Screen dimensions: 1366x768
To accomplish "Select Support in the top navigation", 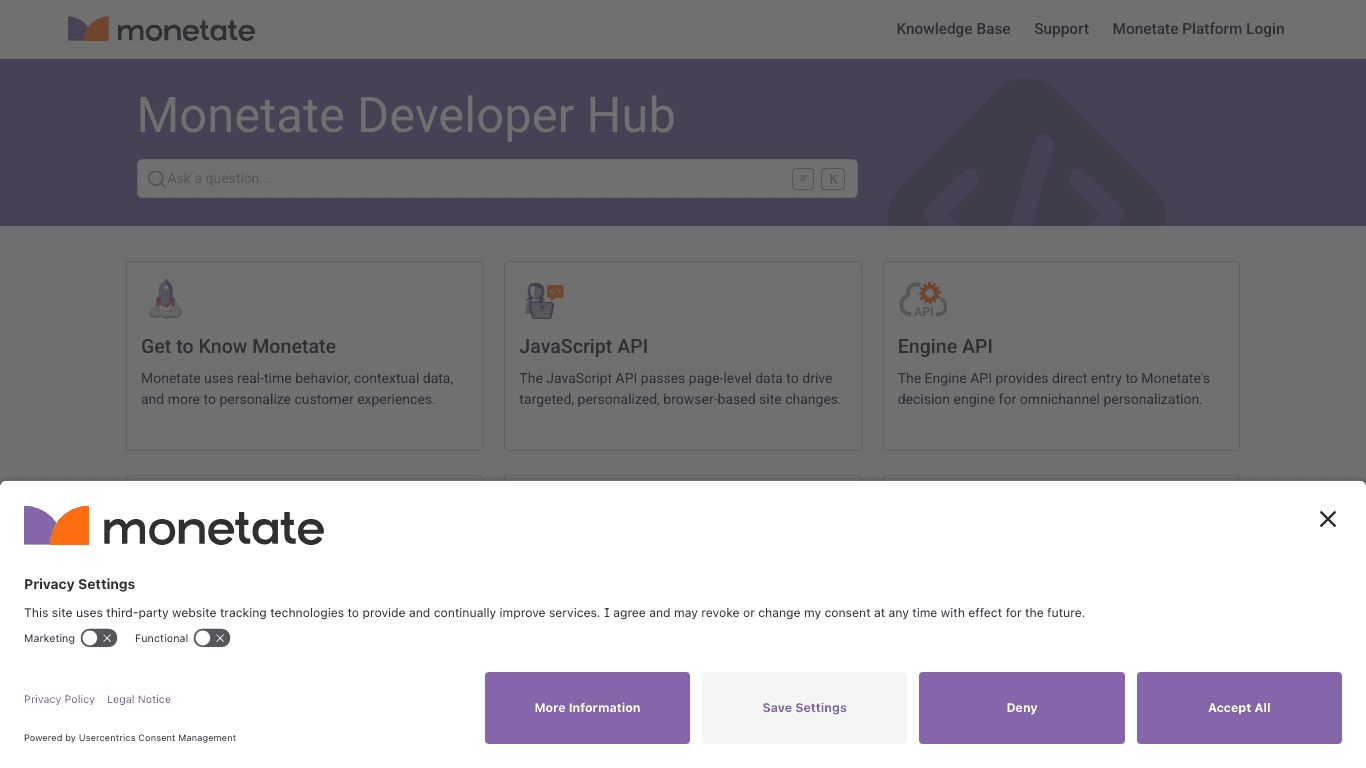I will 1061,29.
